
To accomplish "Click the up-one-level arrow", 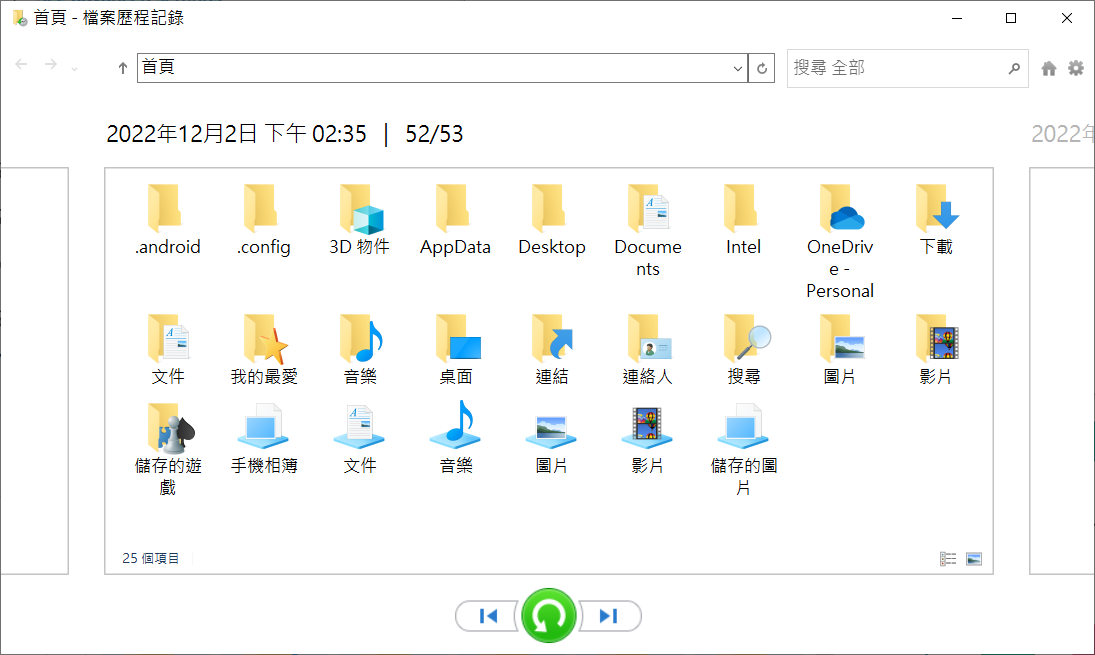I will (x=123, y=68).
